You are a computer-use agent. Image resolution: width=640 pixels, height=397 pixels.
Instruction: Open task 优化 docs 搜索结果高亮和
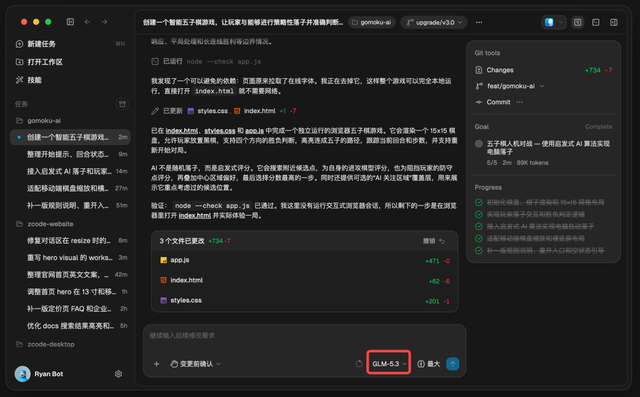pos(70,326)
